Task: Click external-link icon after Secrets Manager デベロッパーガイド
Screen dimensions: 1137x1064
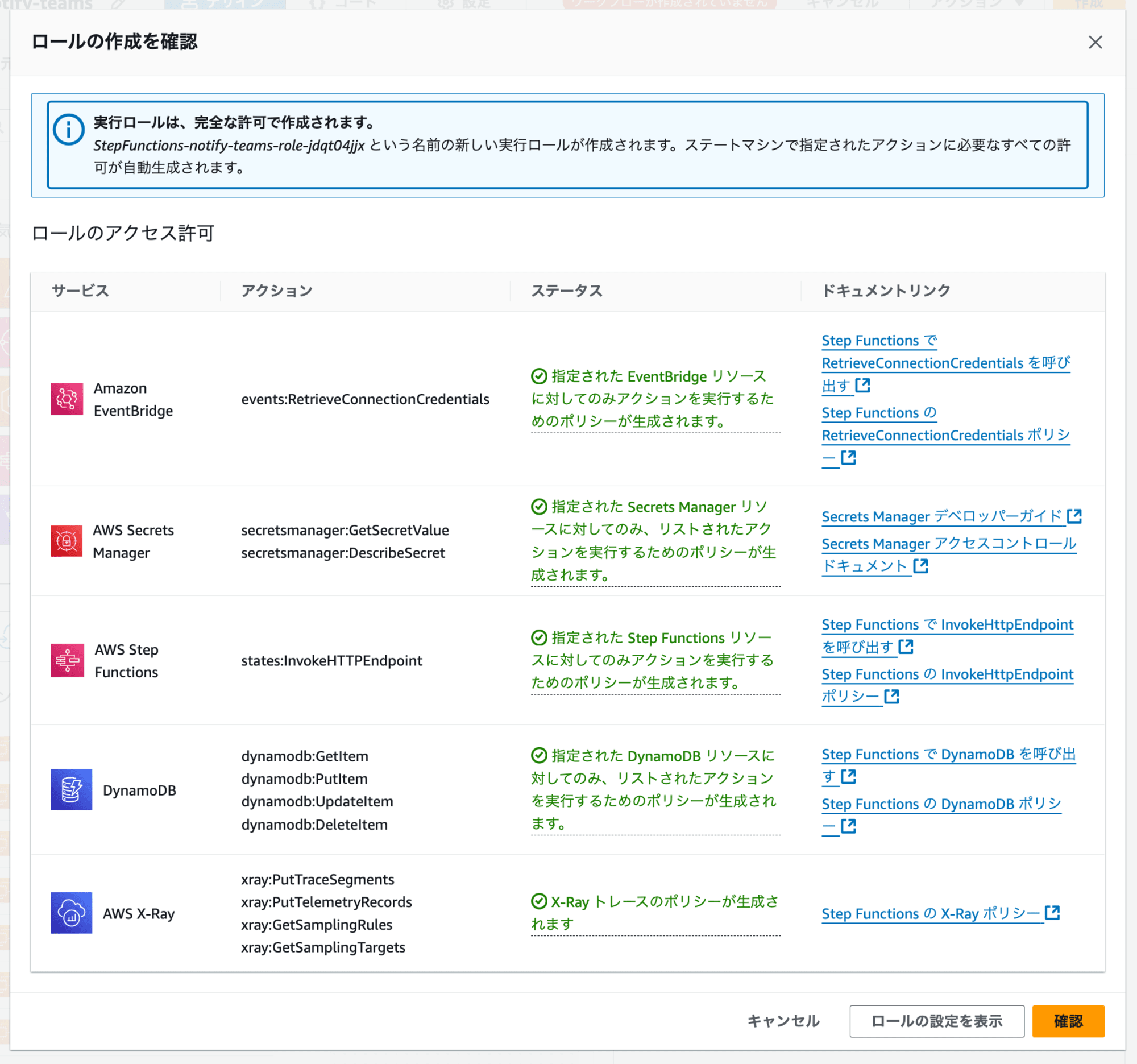Action: (1074, 516)
